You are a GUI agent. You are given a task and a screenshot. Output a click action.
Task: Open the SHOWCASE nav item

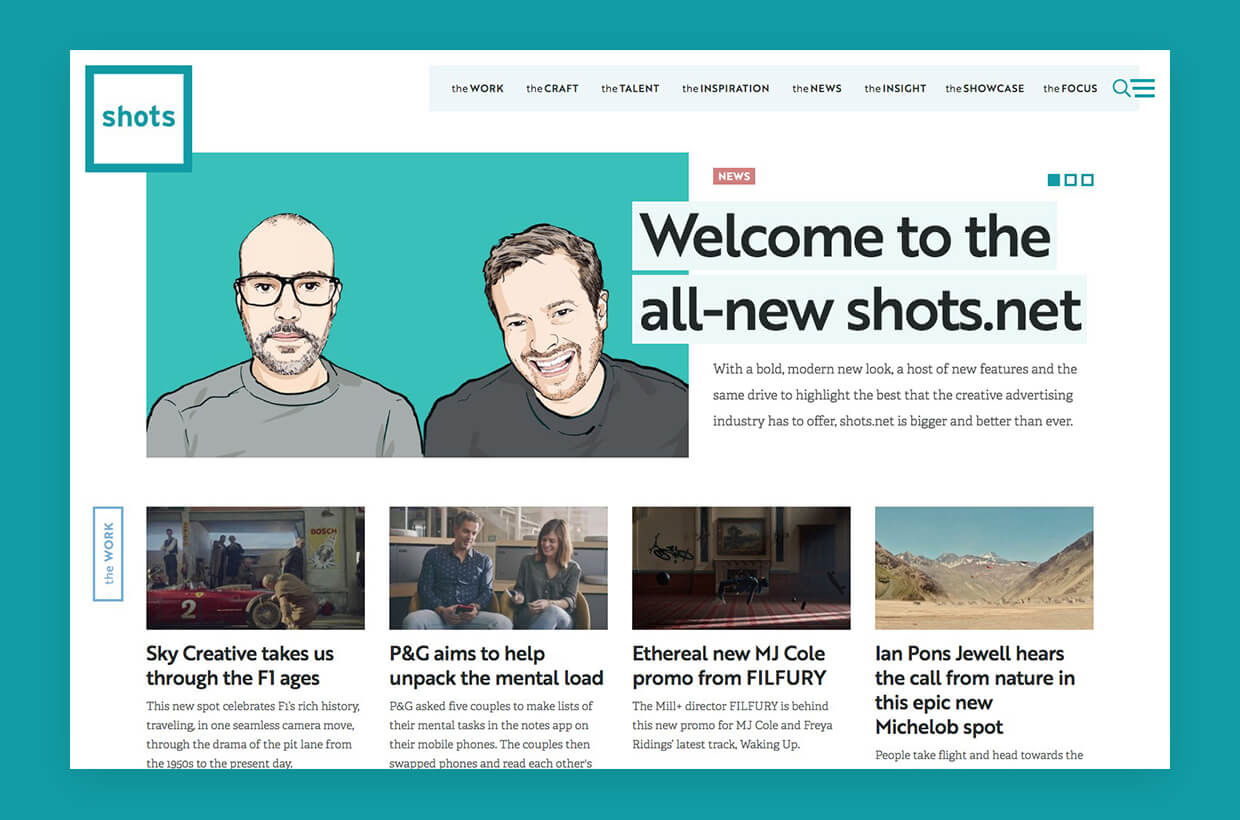(985, 88)
